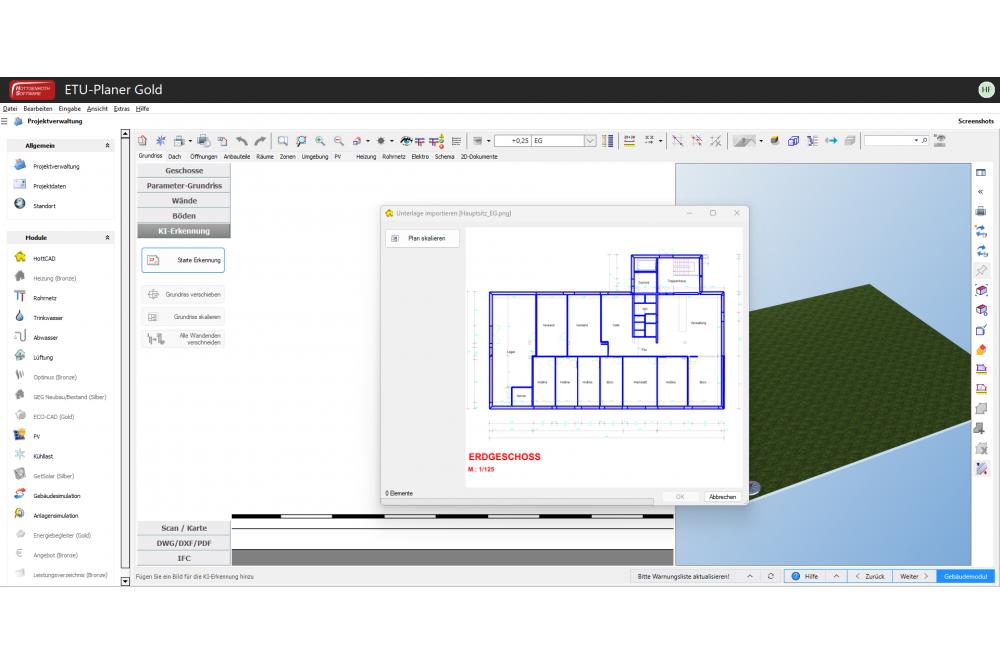The image size is (1000, 666).
Task: Click the Weiter button
Action: click(914, 576)
